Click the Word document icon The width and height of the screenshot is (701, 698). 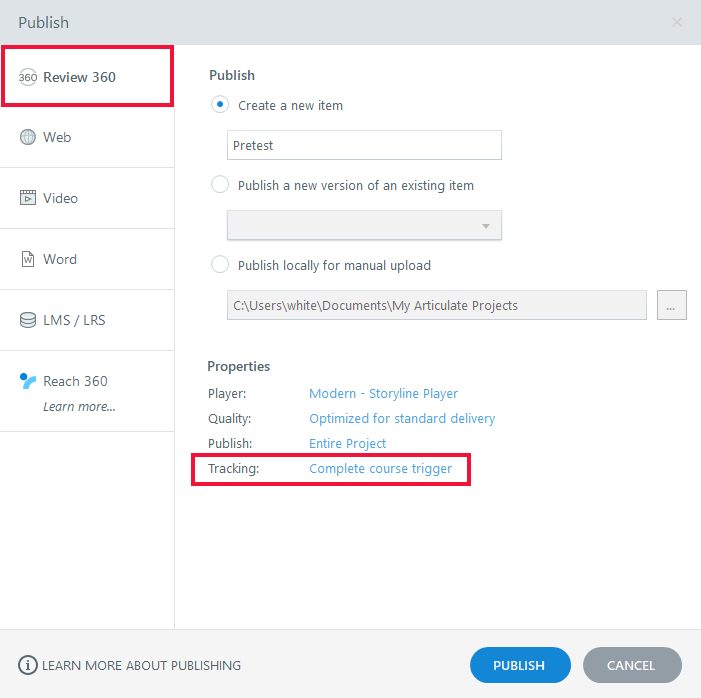pos(28,259)
